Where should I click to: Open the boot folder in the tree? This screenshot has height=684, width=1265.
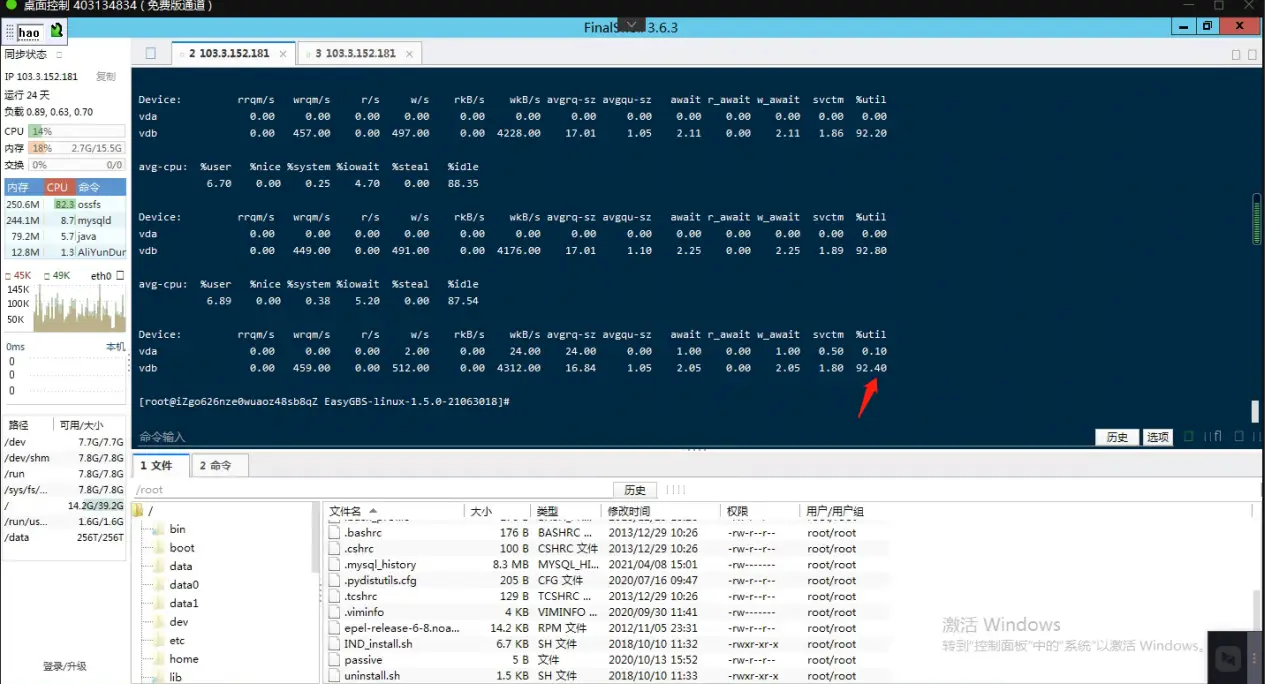182,548
